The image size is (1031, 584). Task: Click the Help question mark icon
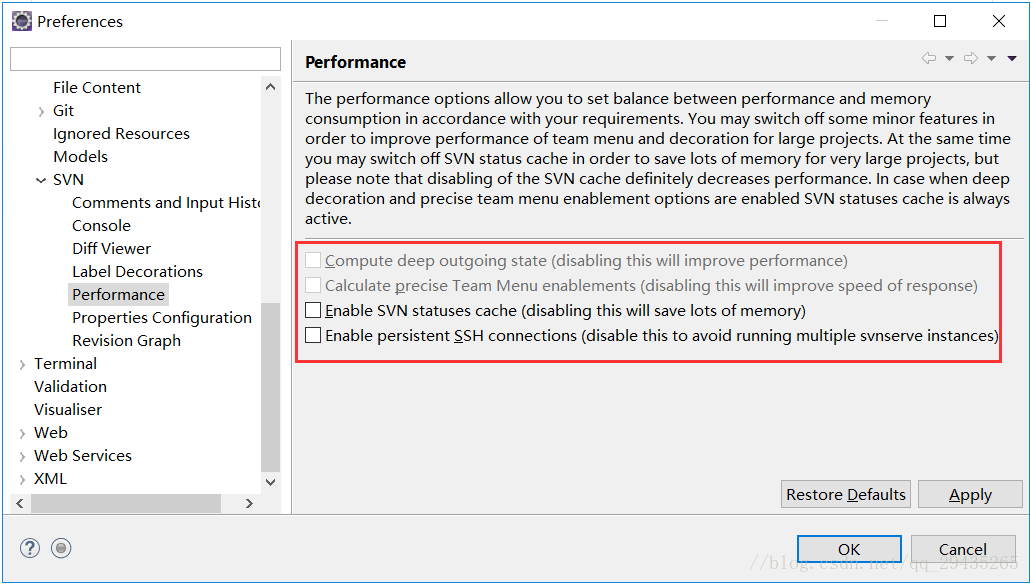[30, 548]
